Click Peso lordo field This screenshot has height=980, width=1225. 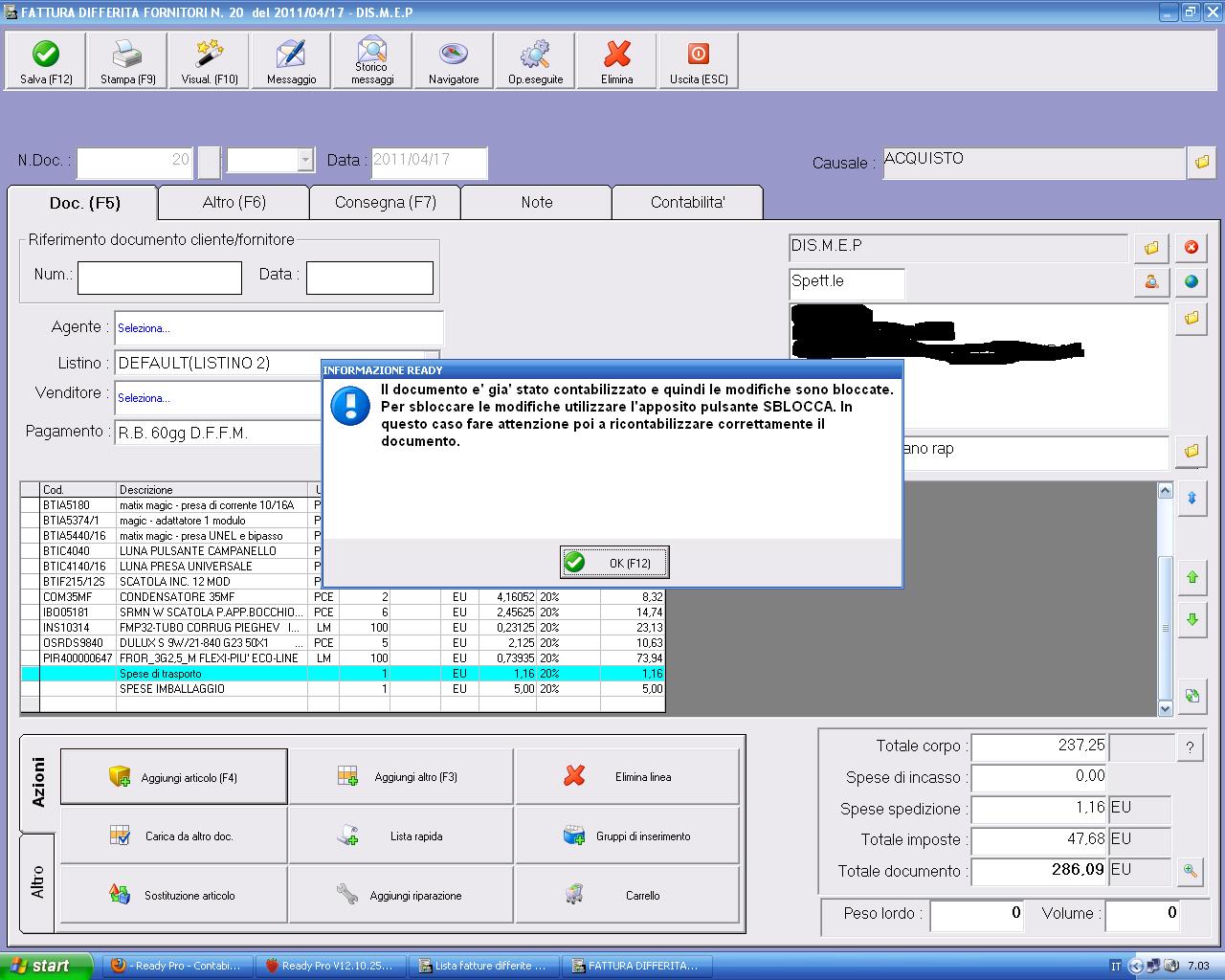coord(977,915)
